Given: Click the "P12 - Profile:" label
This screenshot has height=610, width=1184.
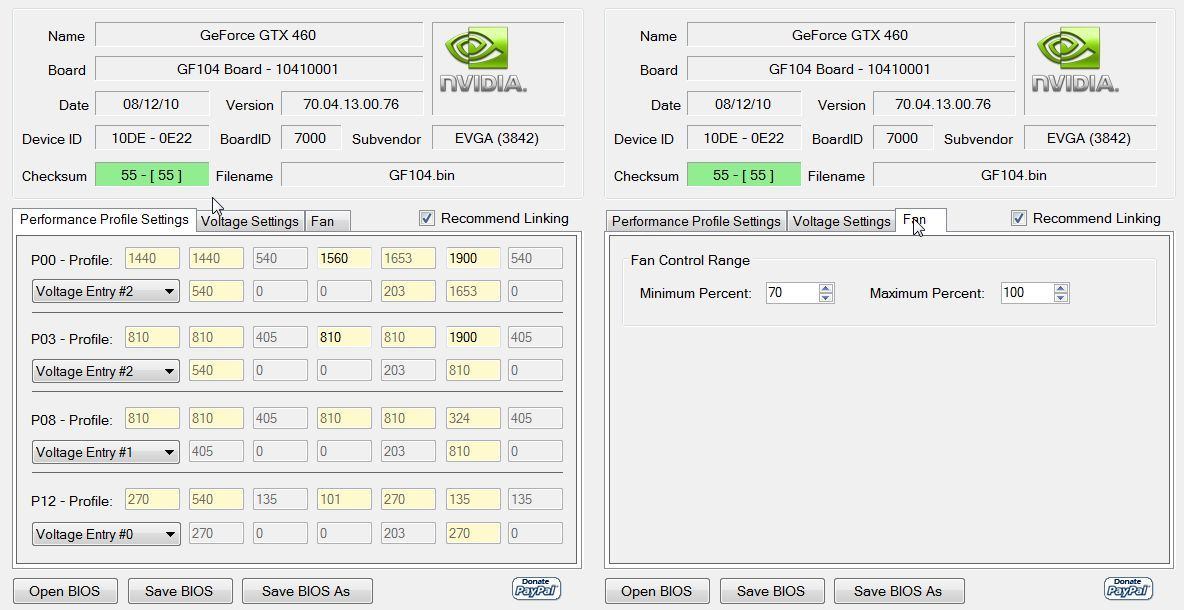Looking at the screenshot, I should [x=72, y=501].
